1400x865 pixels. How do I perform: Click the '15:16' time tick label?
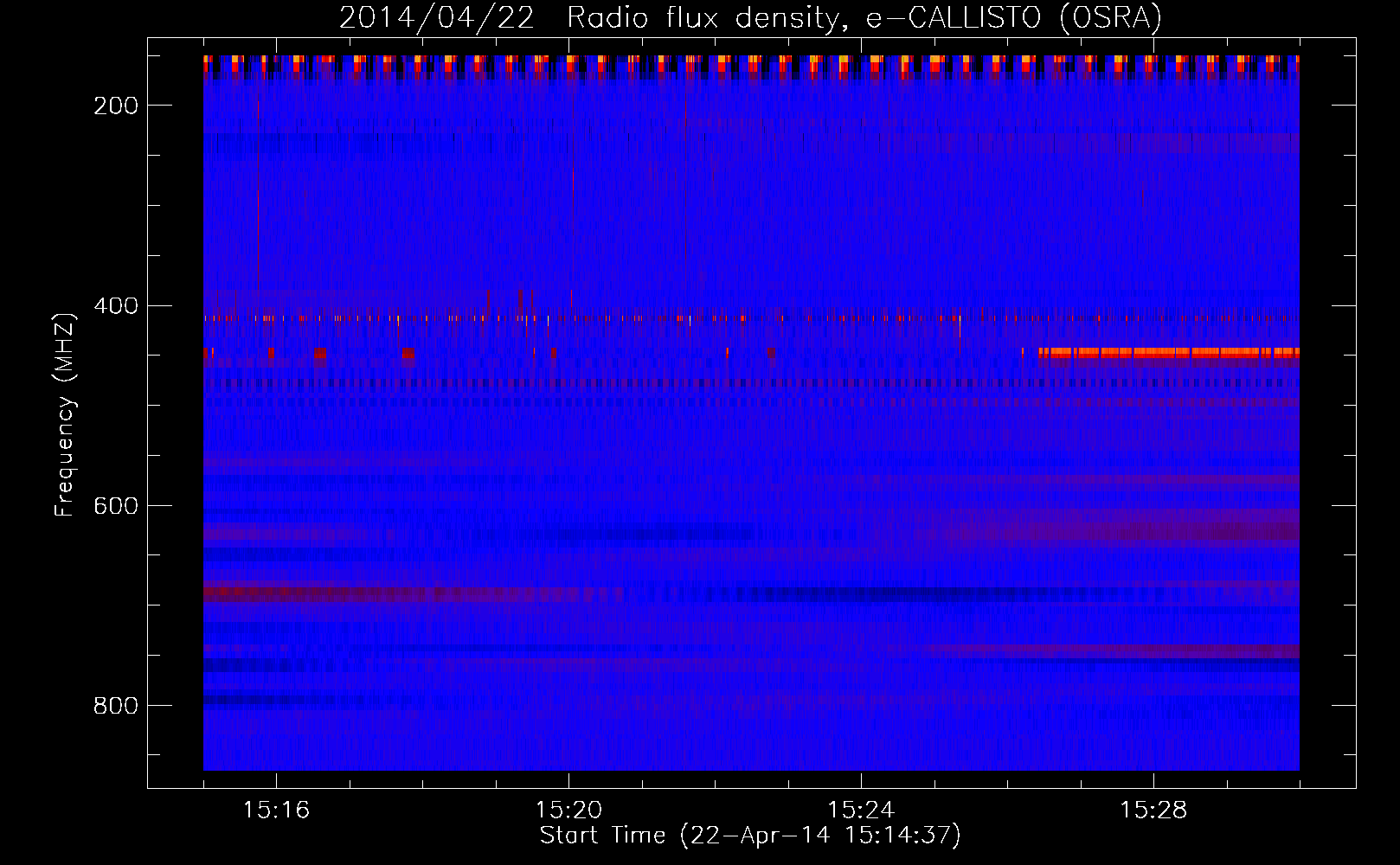click(276, 811)
